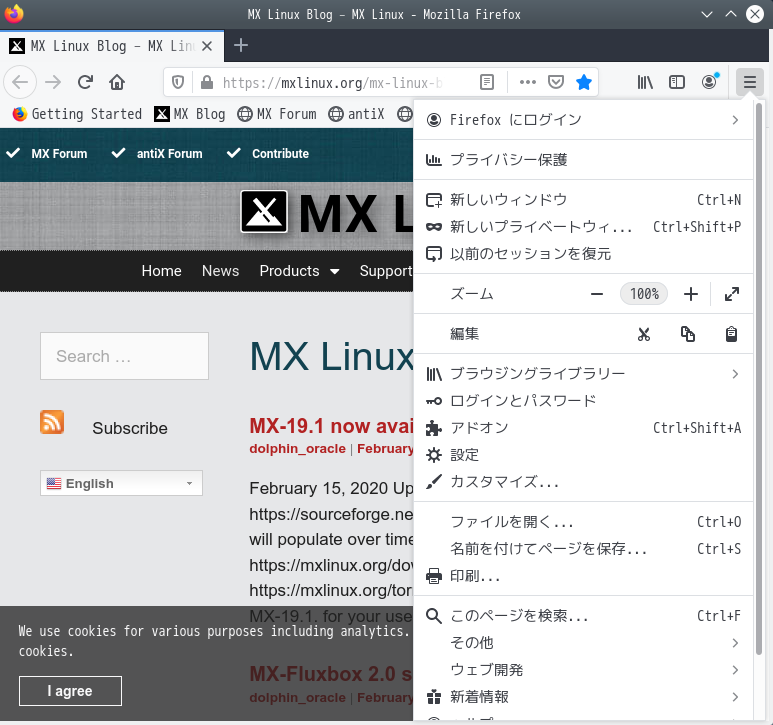Open プライバシー保護 menu item
Screen dimensions: 773x725
(x=583, y=160)
